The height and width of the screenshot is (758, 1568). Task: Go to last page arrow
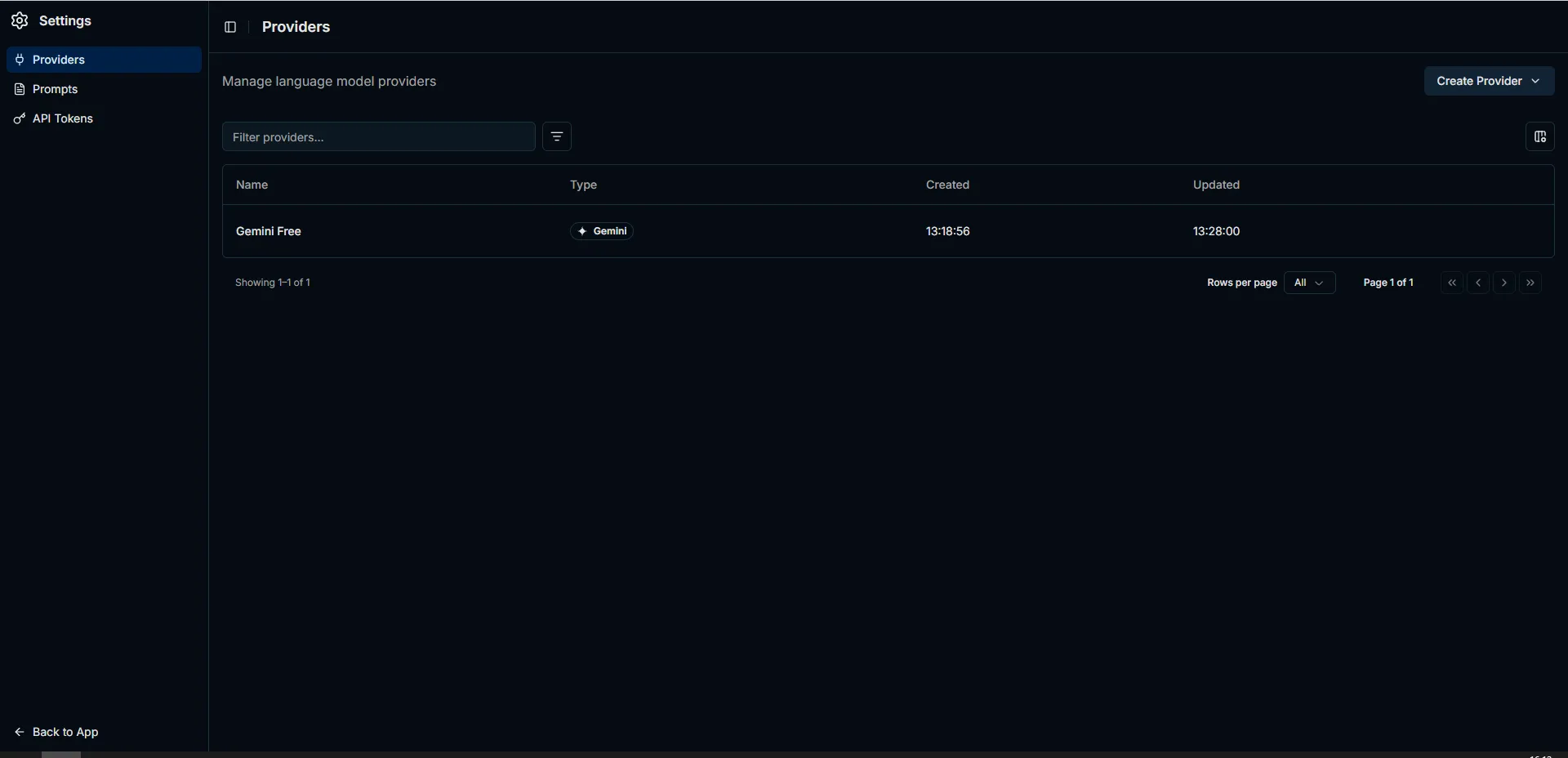[1530, 283]
